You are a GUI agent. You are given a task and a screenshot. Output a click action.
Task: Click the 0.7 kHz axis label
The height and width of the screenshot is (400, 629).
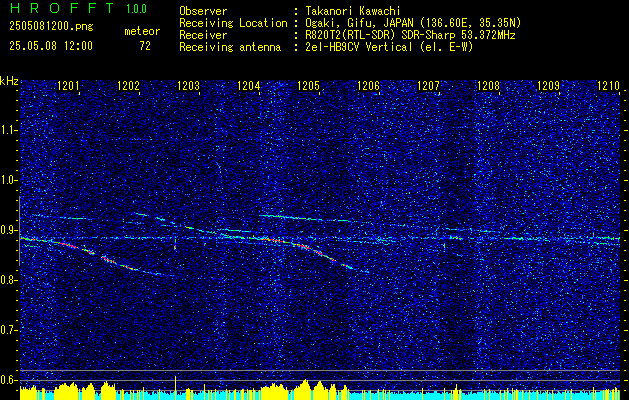coord(8,330)
